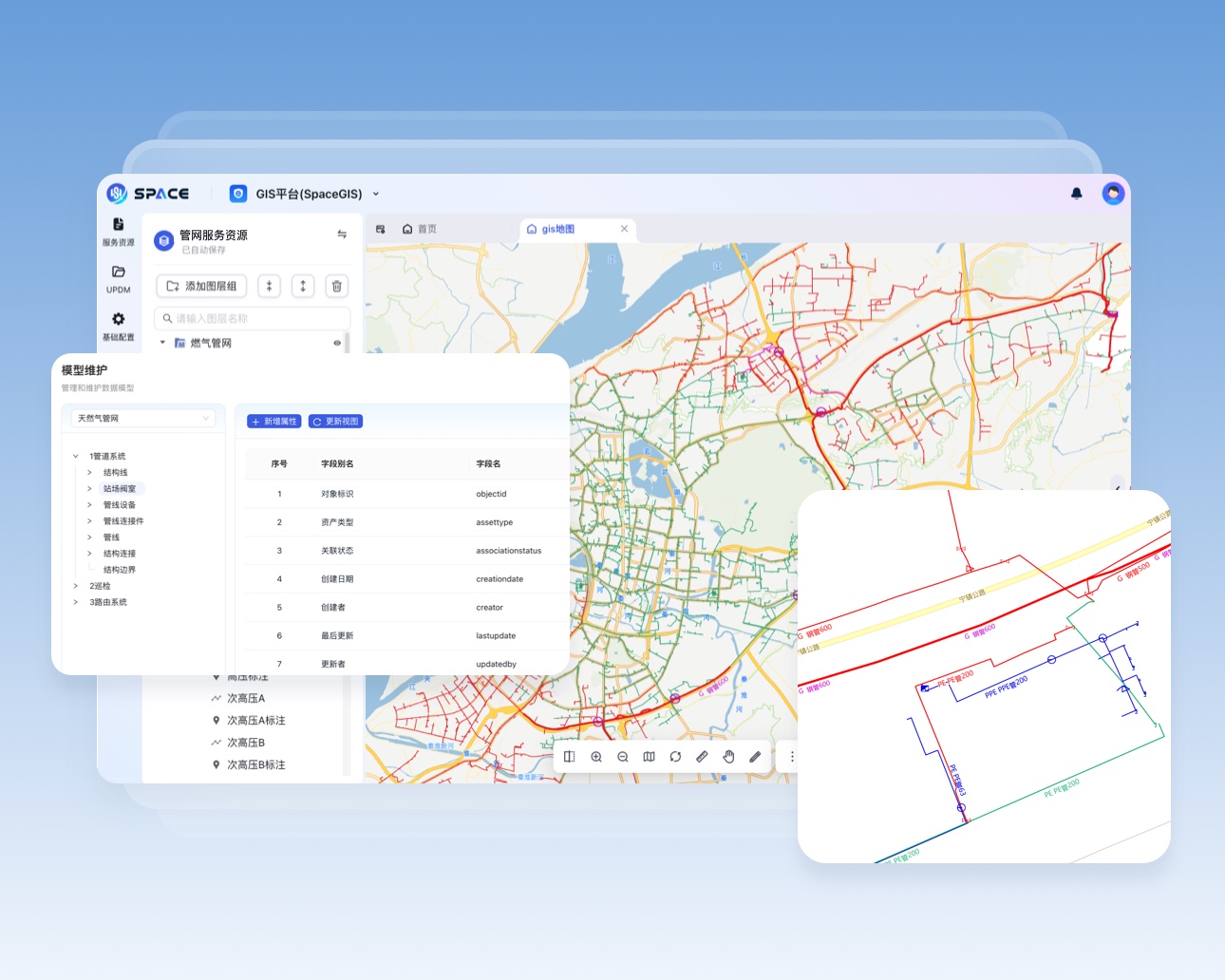Screen dimensions: 1225x980
Task: Open the GIS平台(SpaceGIS) platform dropdown arrow
Action: coord(376,194)
